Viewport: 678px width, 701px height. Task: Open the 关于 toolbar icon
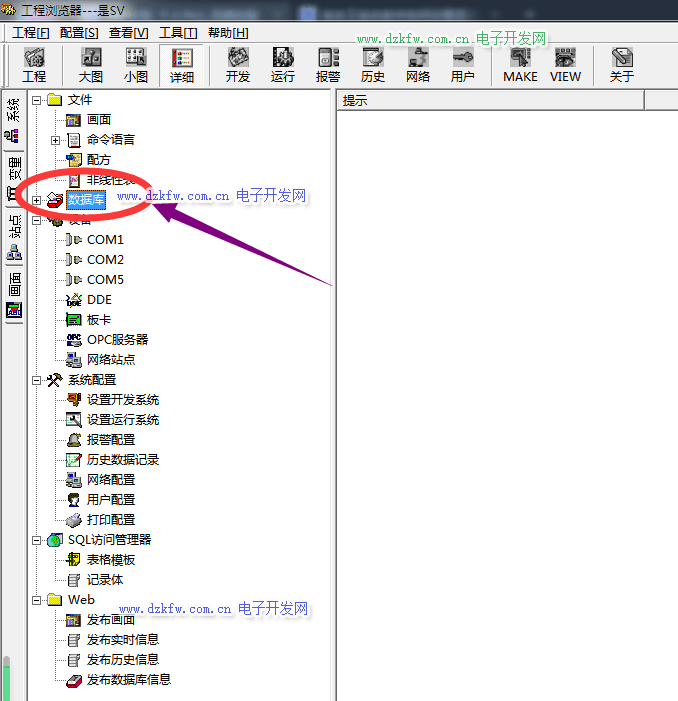[622, 65]
